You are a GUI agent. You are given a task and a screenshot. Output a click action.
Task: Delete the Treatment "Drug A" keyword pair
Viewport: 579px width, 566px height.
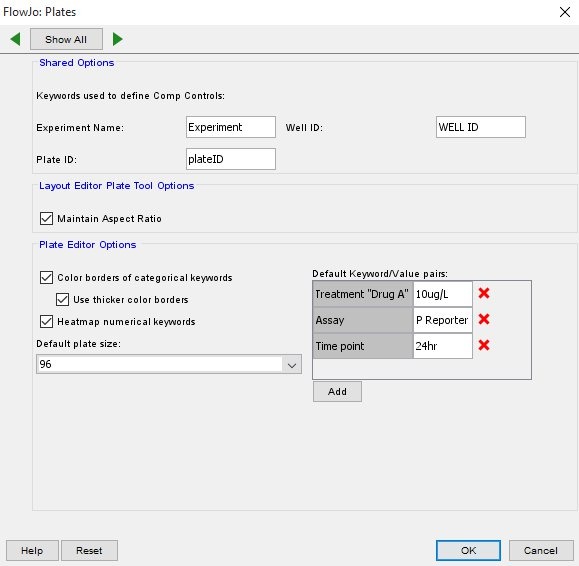point(484,294)
